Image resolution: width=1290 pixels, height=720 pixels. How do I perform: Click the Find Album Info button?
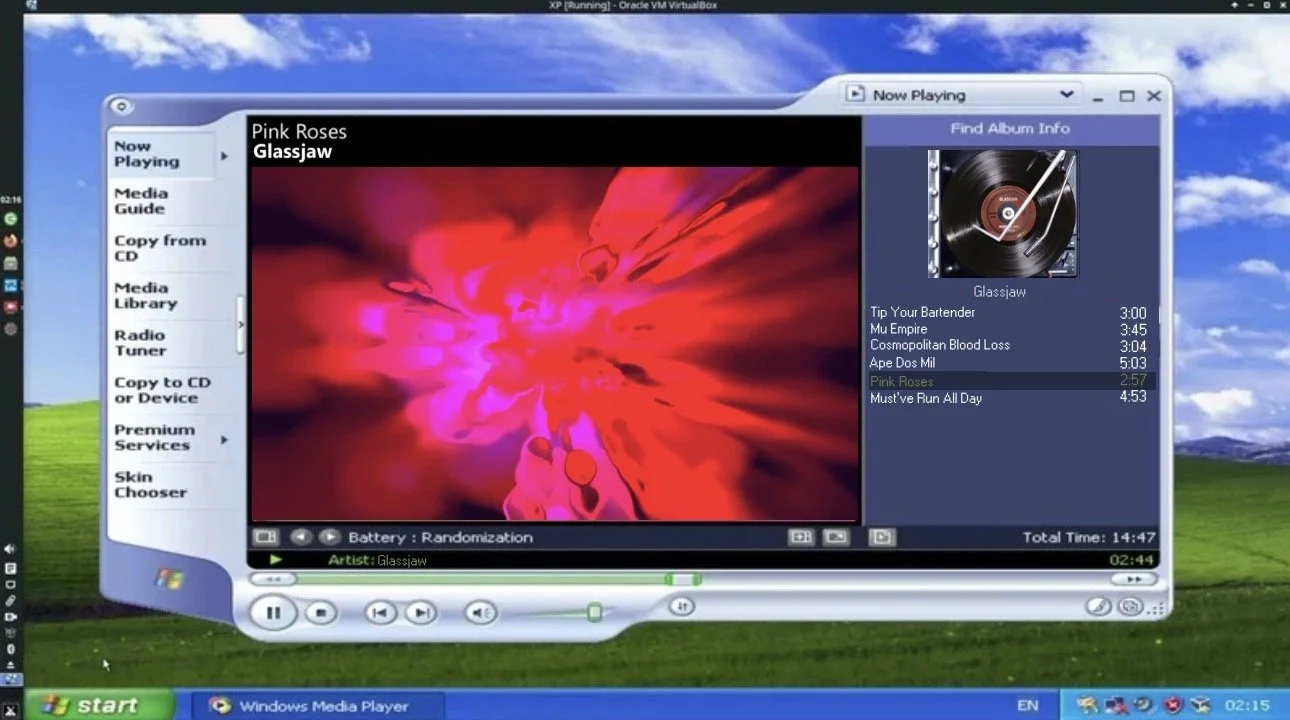point(1010,128)
